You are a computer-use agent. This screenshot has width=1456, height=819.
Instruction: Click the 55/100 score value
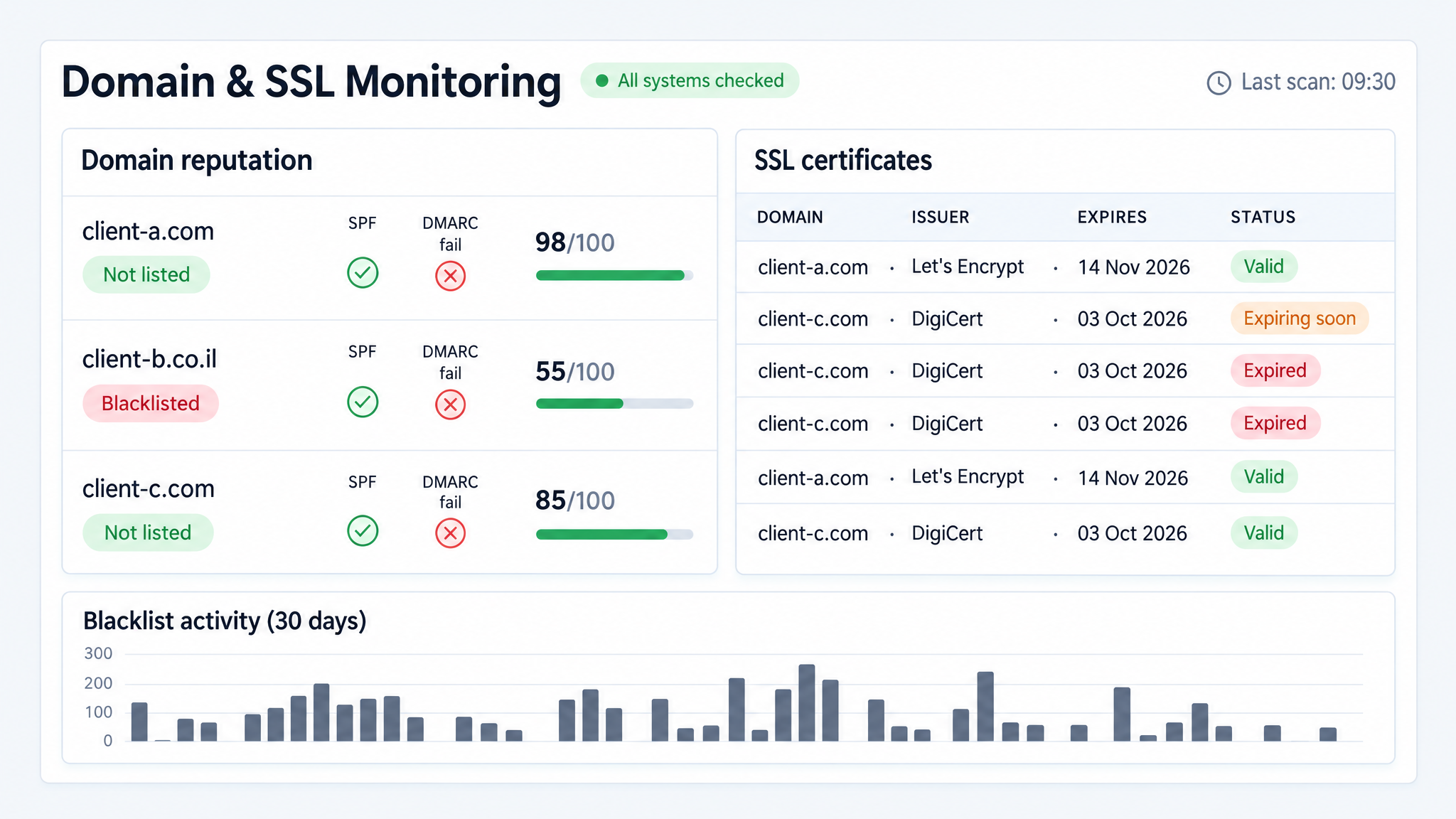574,372
